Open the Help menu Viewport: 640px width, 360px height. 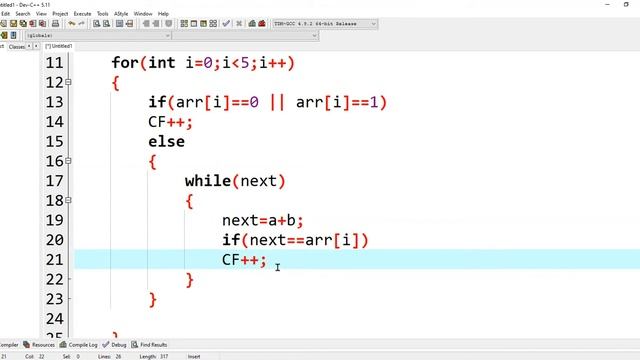163,13
